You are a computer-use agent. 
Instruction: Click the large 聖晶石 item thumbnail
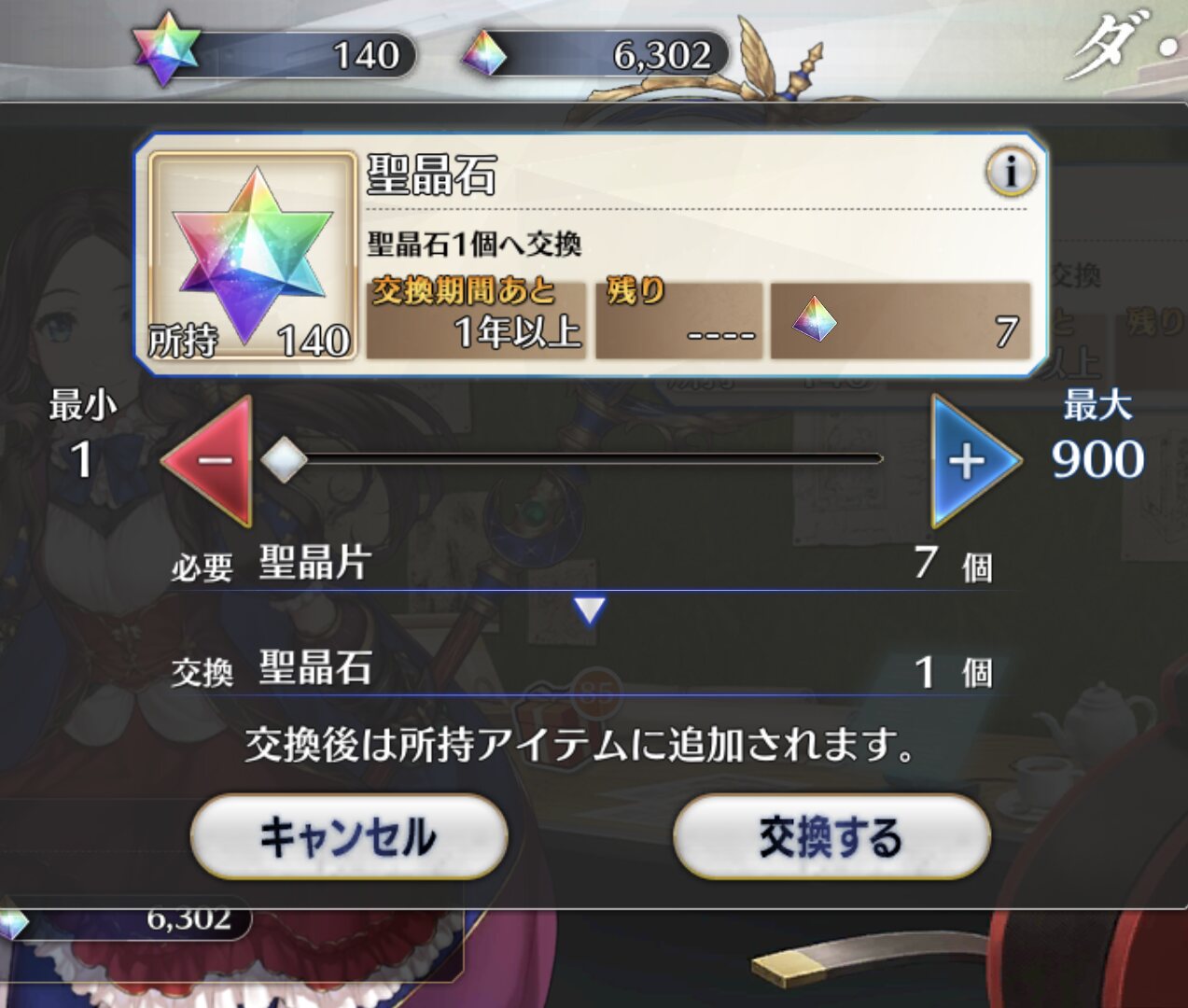252,257
